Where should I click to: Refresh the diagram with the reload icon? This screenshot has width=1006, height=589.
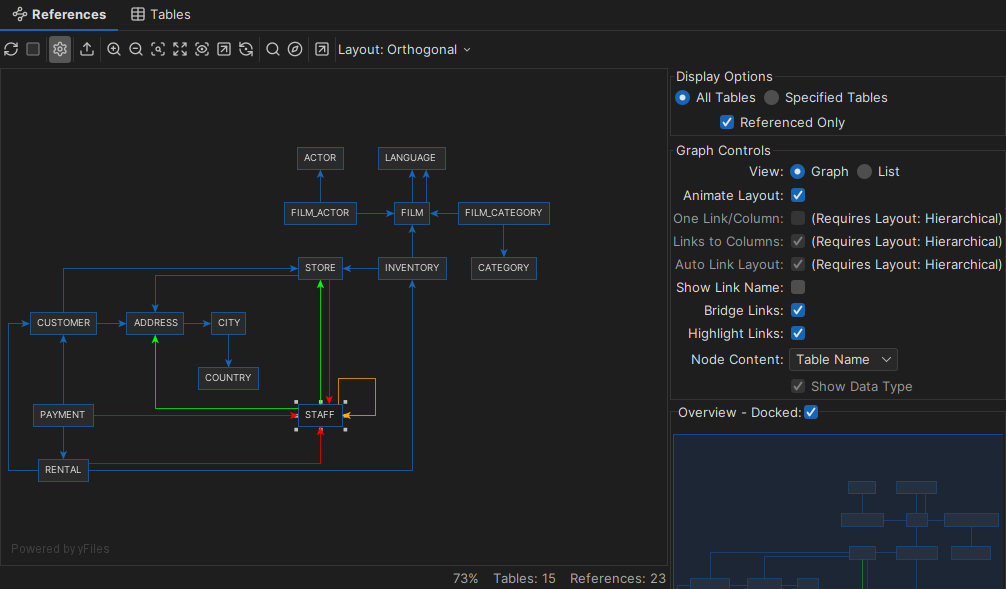(x=11, y=49)
